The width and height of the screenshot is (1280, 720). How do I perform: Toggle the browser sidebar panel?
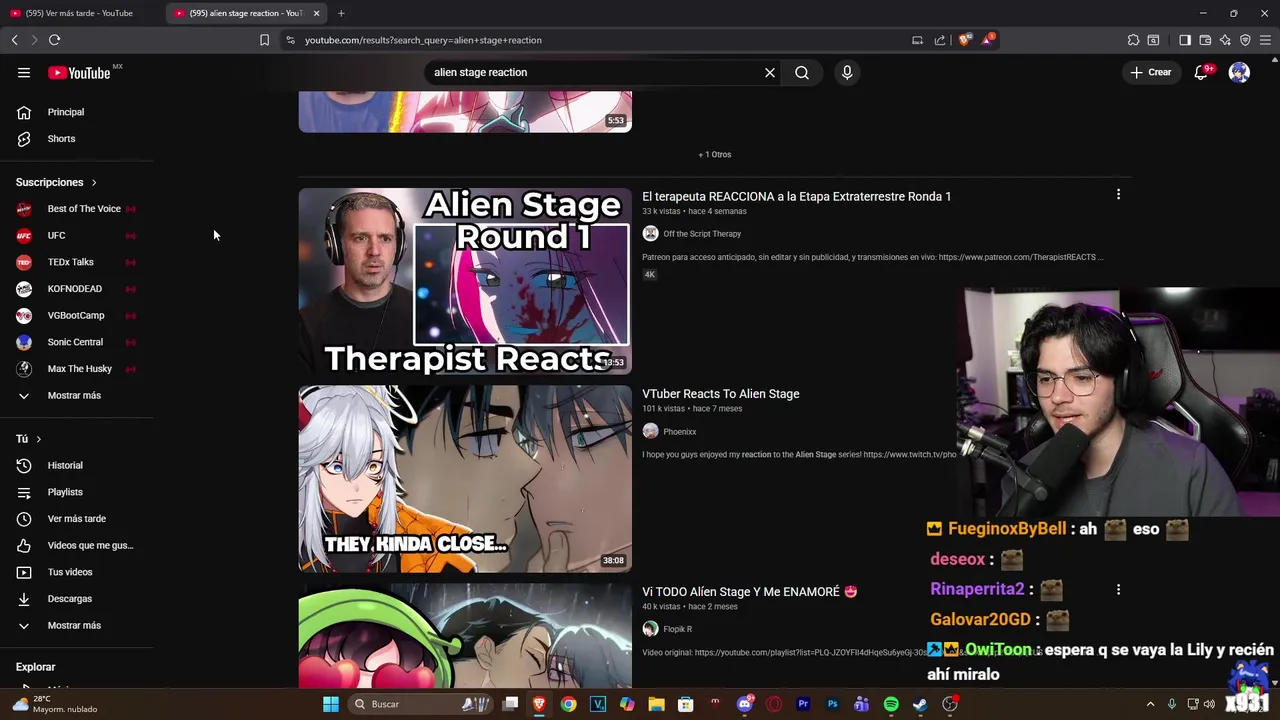click(x=1185, y=40)
